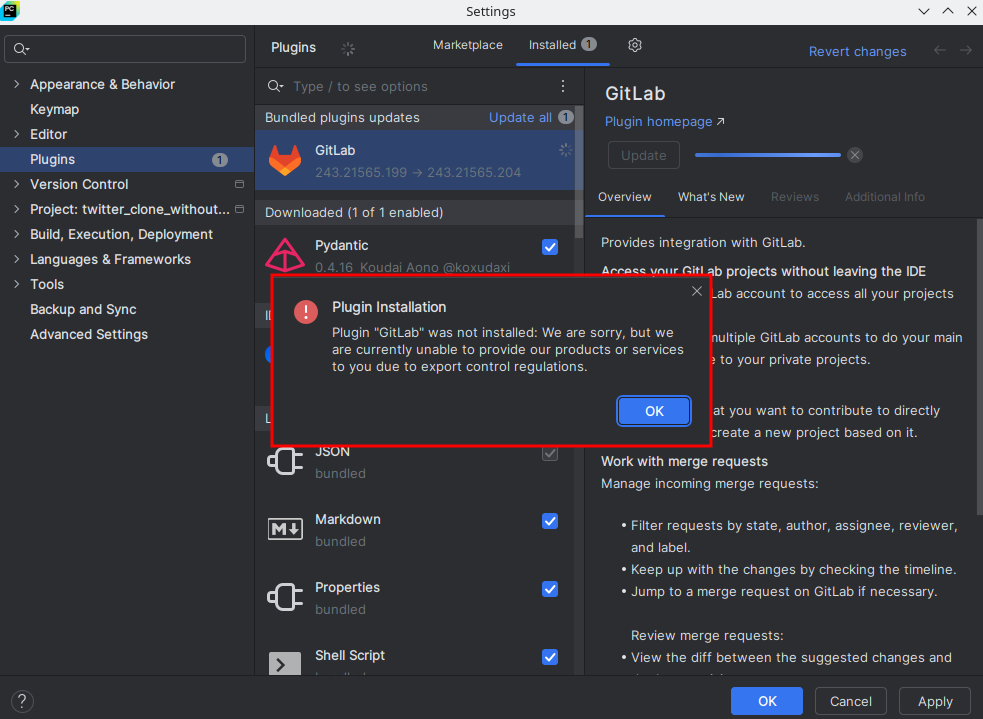Viewport: 983px width, 719px height.
Task: Click the Apply button
Action: tap(935, 701)
